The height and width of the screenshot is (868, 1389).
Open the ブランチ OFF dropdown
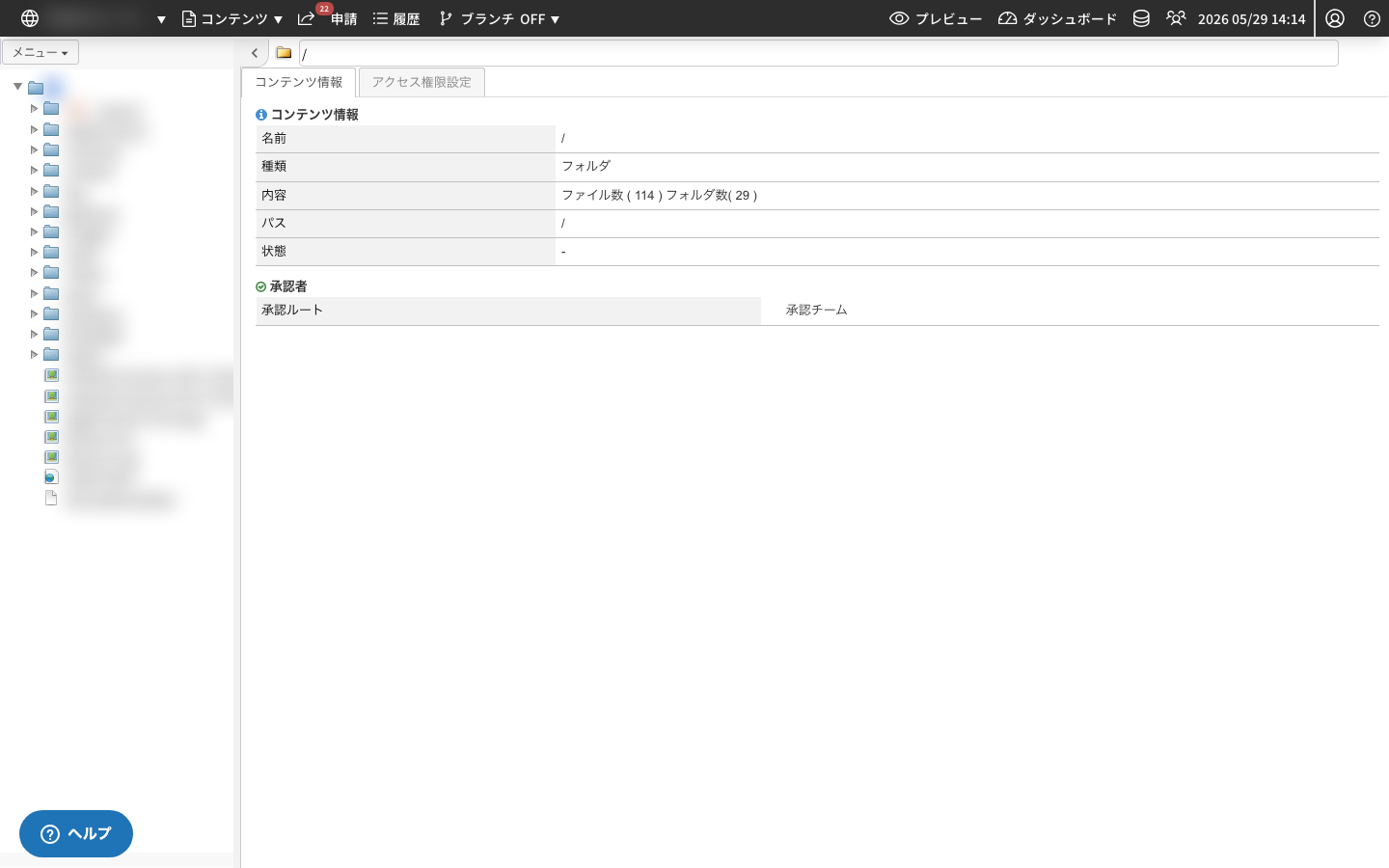(499, 18)
